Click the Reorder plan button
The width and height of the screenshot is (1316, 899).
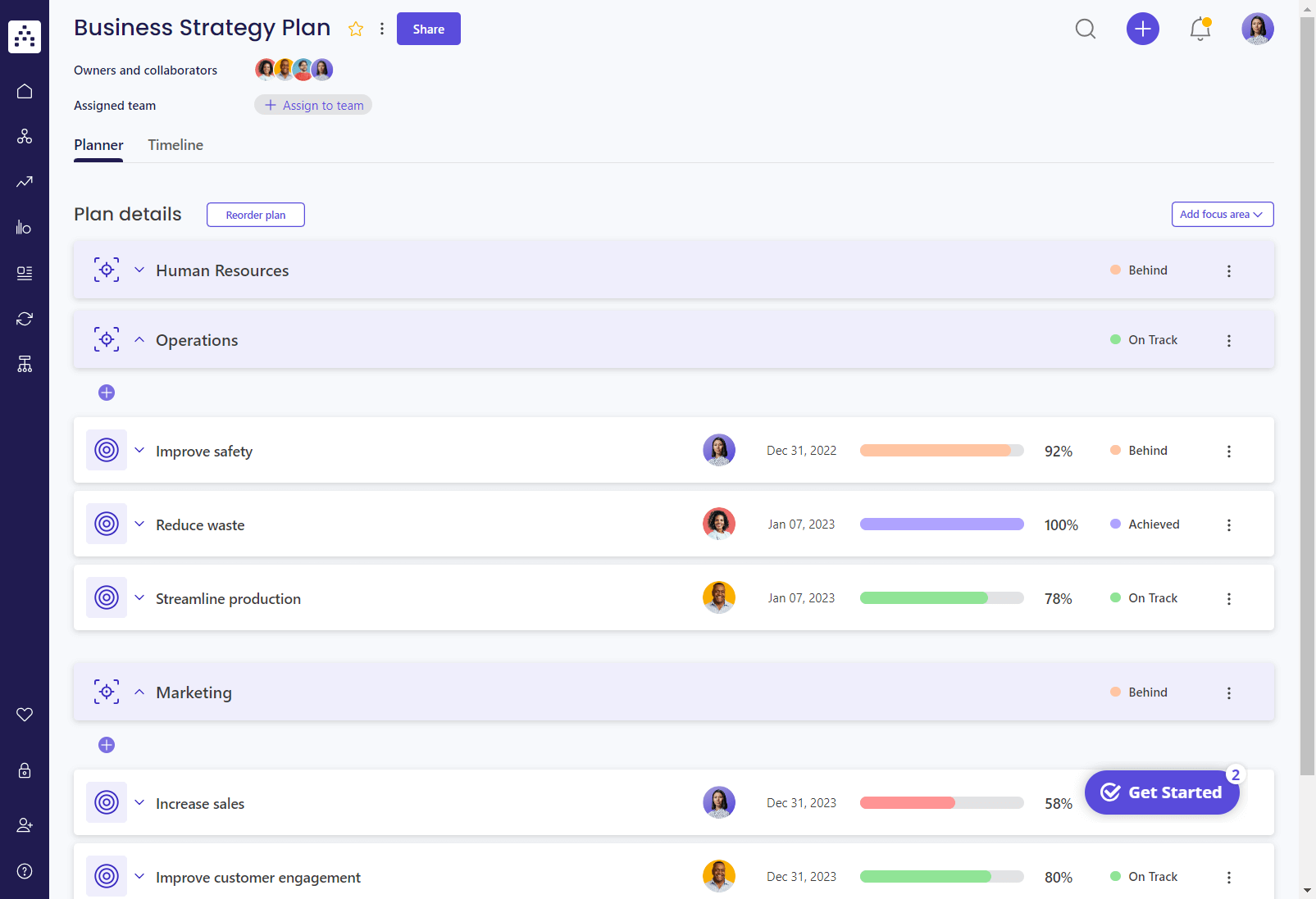coord(256,215)
